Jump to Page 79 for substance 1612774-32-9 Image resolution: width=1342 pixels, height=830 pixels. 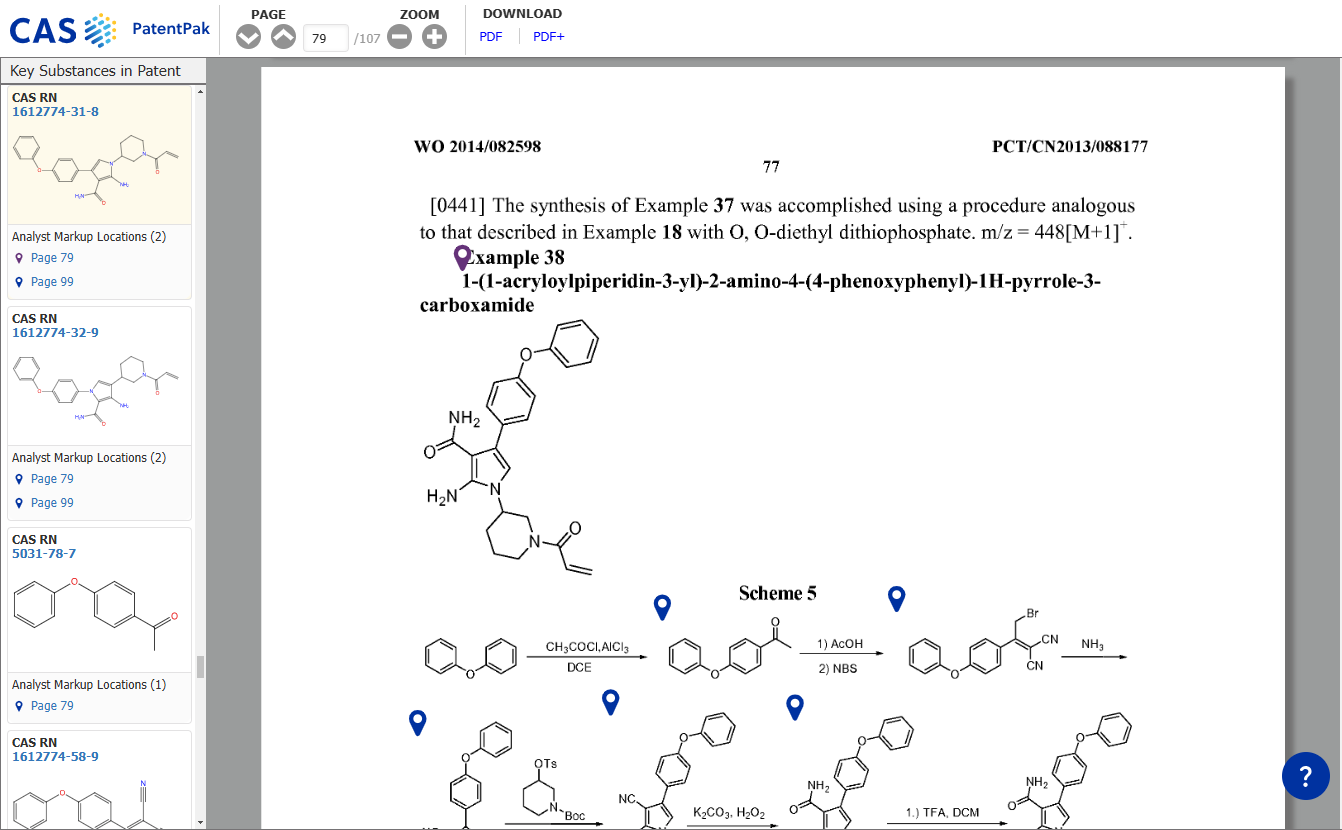pos(52,479)
